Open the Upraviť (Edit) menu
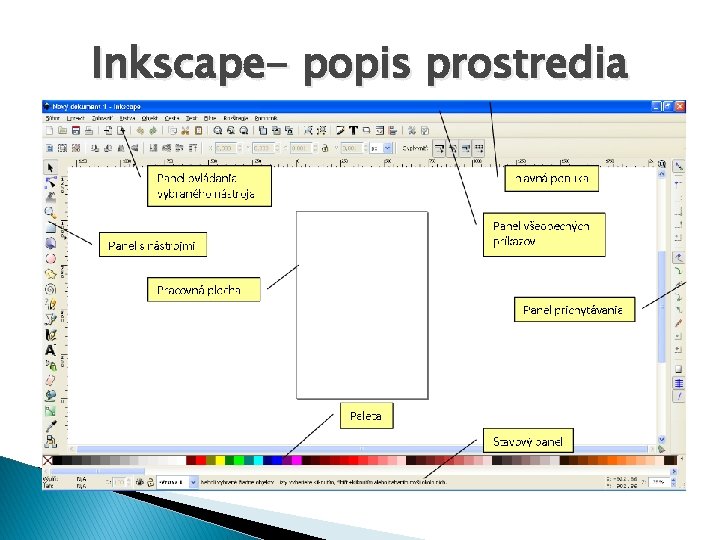 pos(75,118)
